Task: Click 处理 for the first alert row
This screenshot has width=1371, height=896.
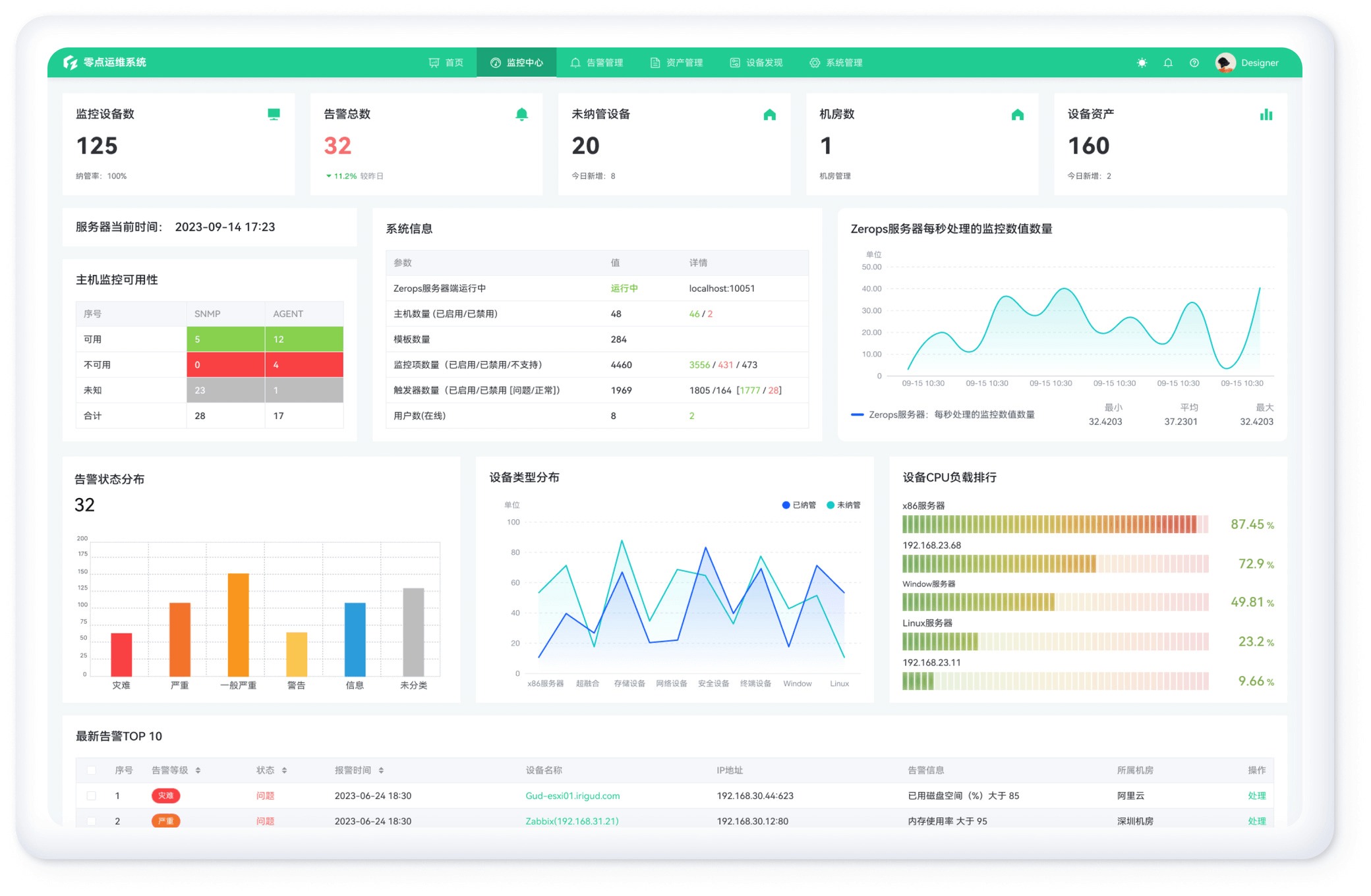Action: point(1256,796)
